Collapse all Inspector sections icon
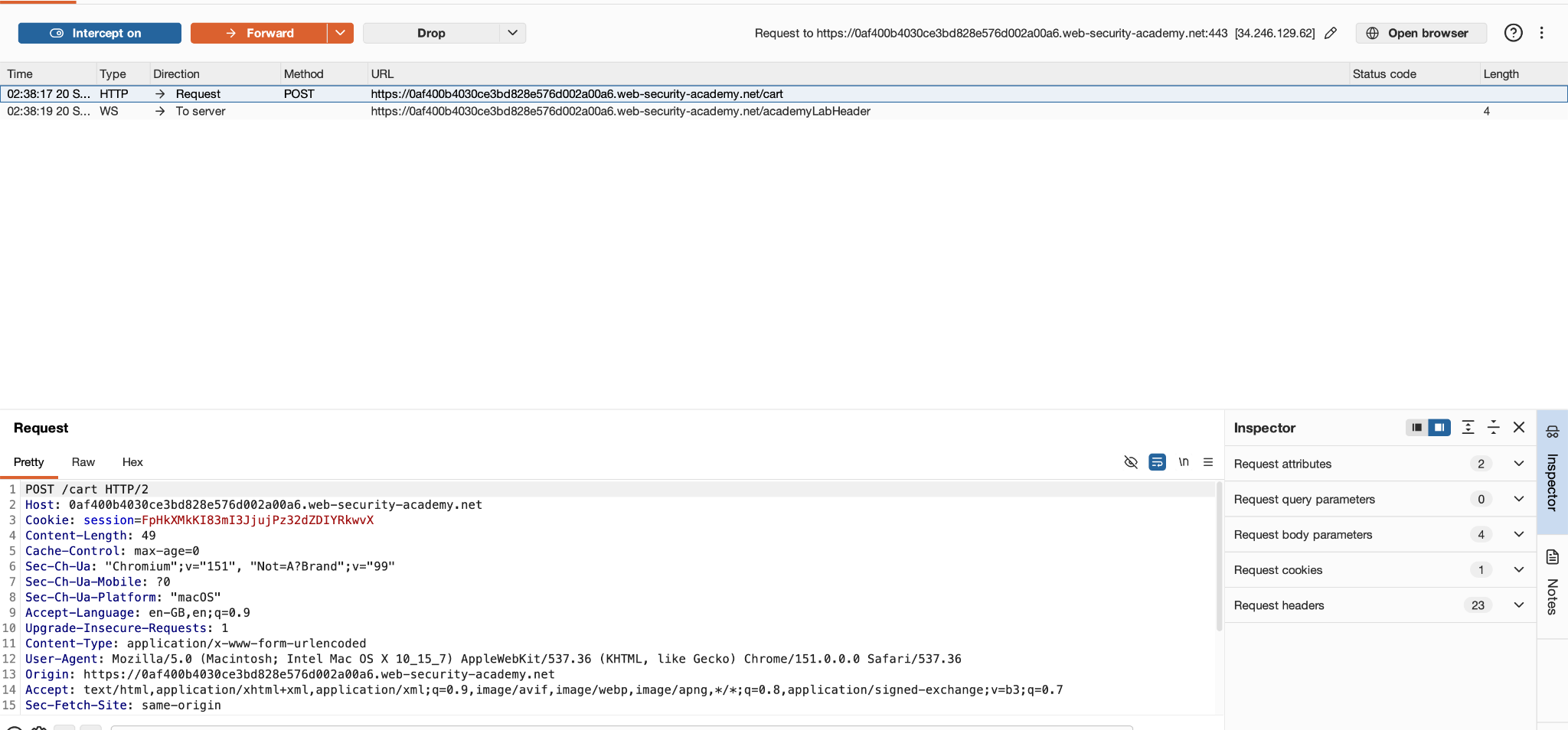Screen dimensions: 1568x730 click(1493, 428)
